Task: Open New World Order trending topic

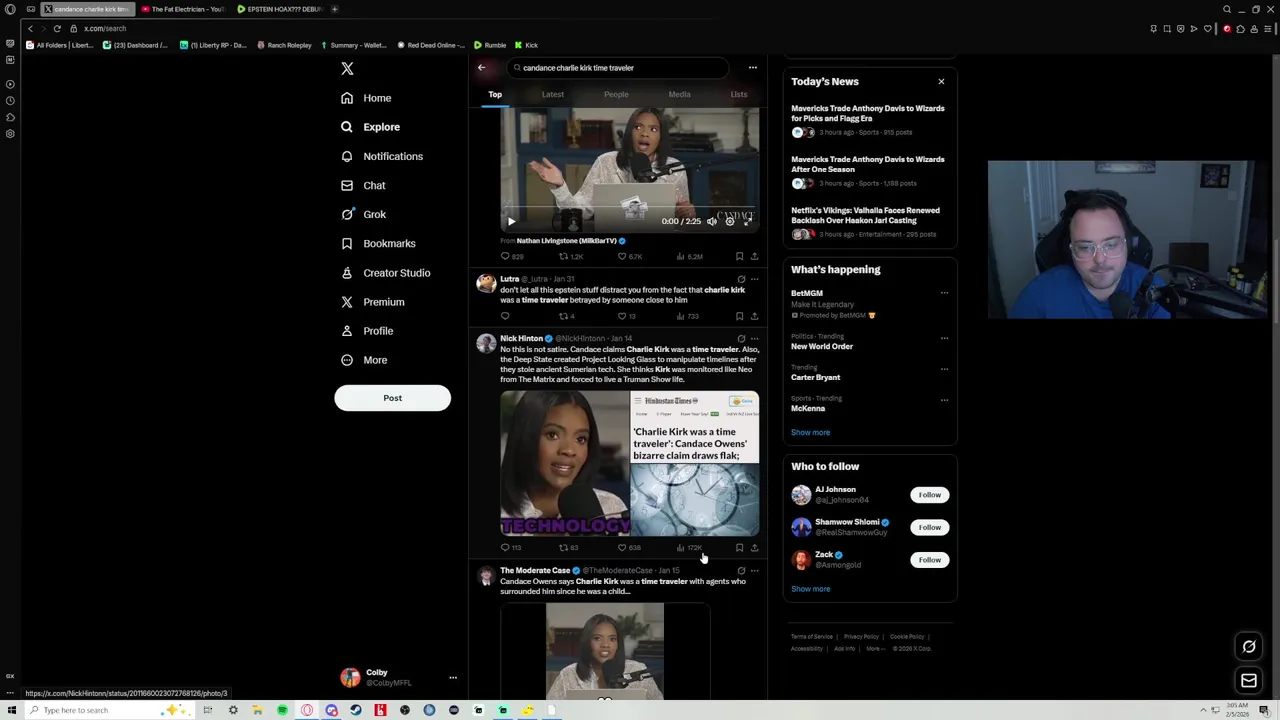Action: point(822,347)
